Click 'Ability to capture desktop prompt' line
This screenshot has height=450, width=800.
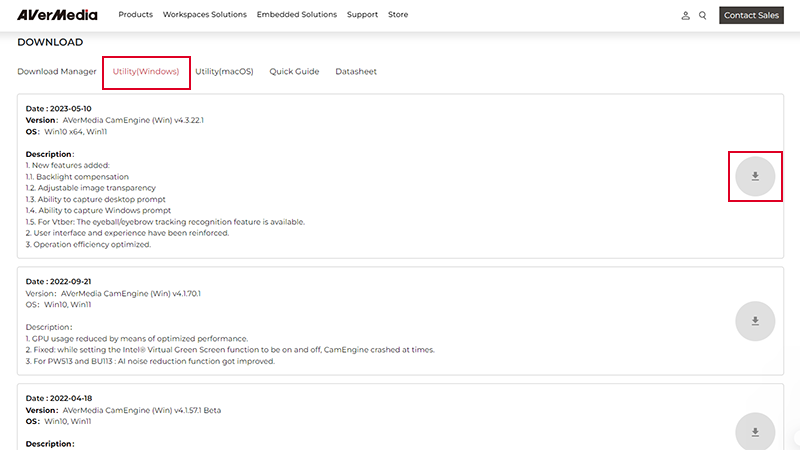pyautogui.click(x=95, y=199)
